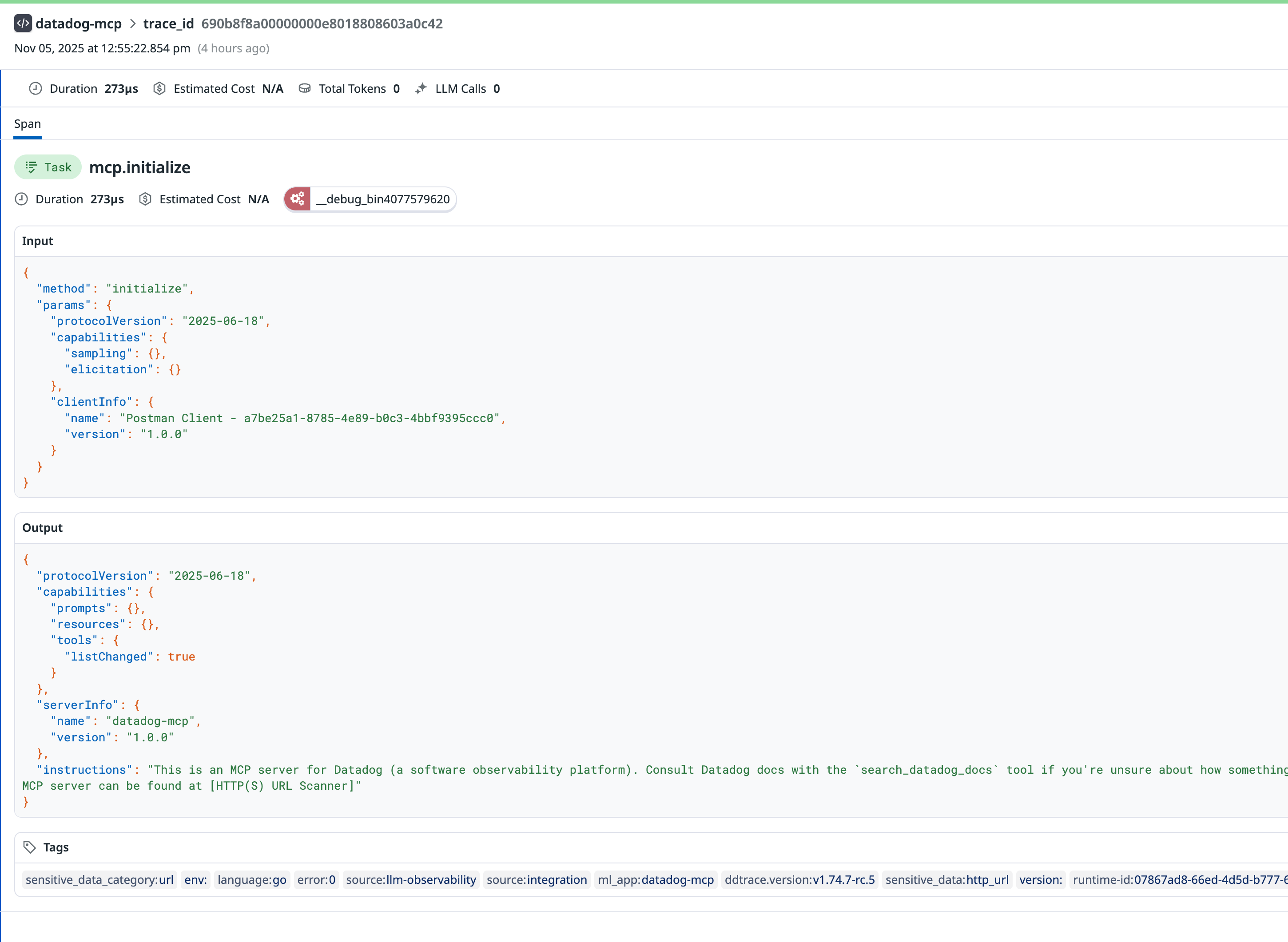Viewport: 1288px width, 942px height.
Task: Click the Task list icon in green badge
Action: [x=31, y=167]
